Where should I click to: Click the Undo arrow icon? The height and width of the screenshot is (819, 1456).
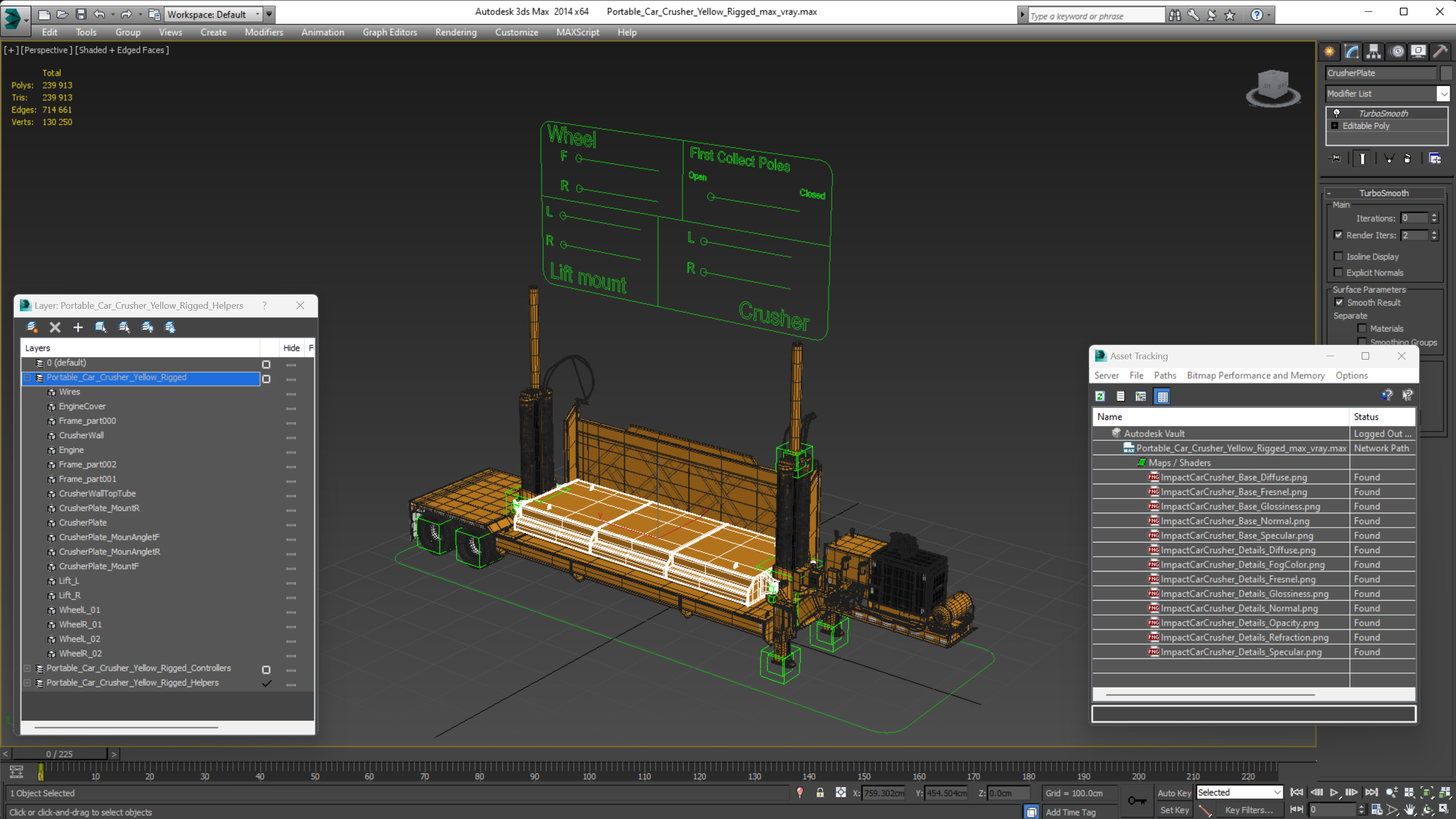[x=100, y=14]
